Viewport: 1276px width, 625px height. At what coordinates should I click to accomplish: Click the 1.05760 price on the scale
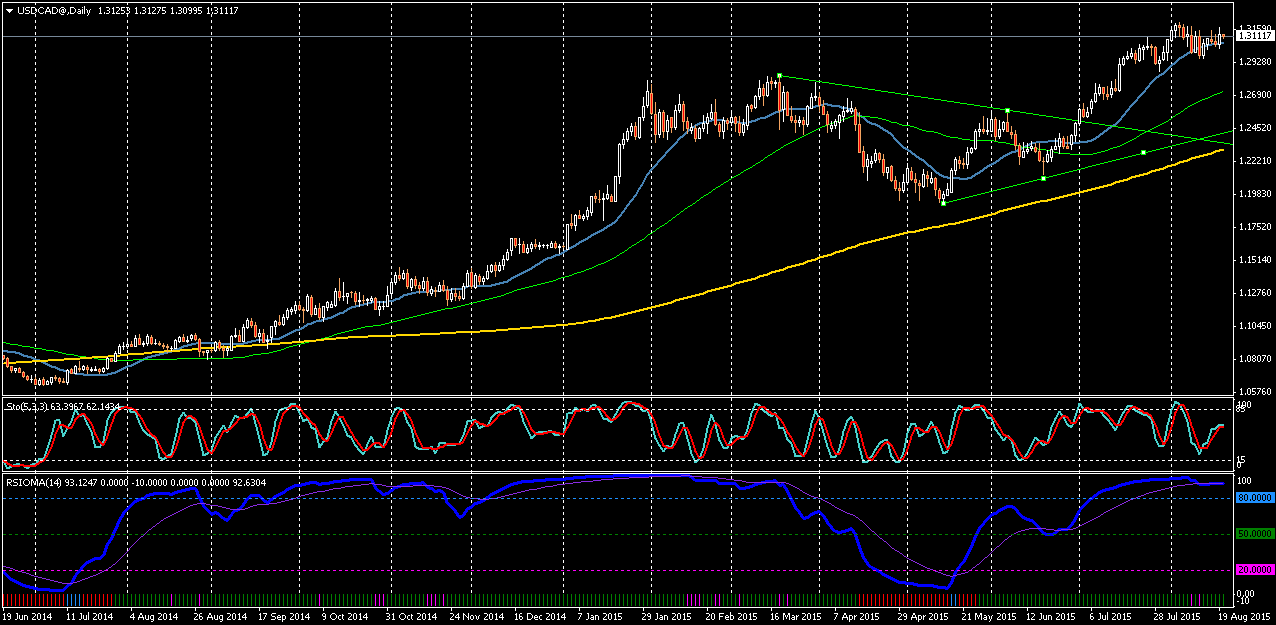point(1253,391)
